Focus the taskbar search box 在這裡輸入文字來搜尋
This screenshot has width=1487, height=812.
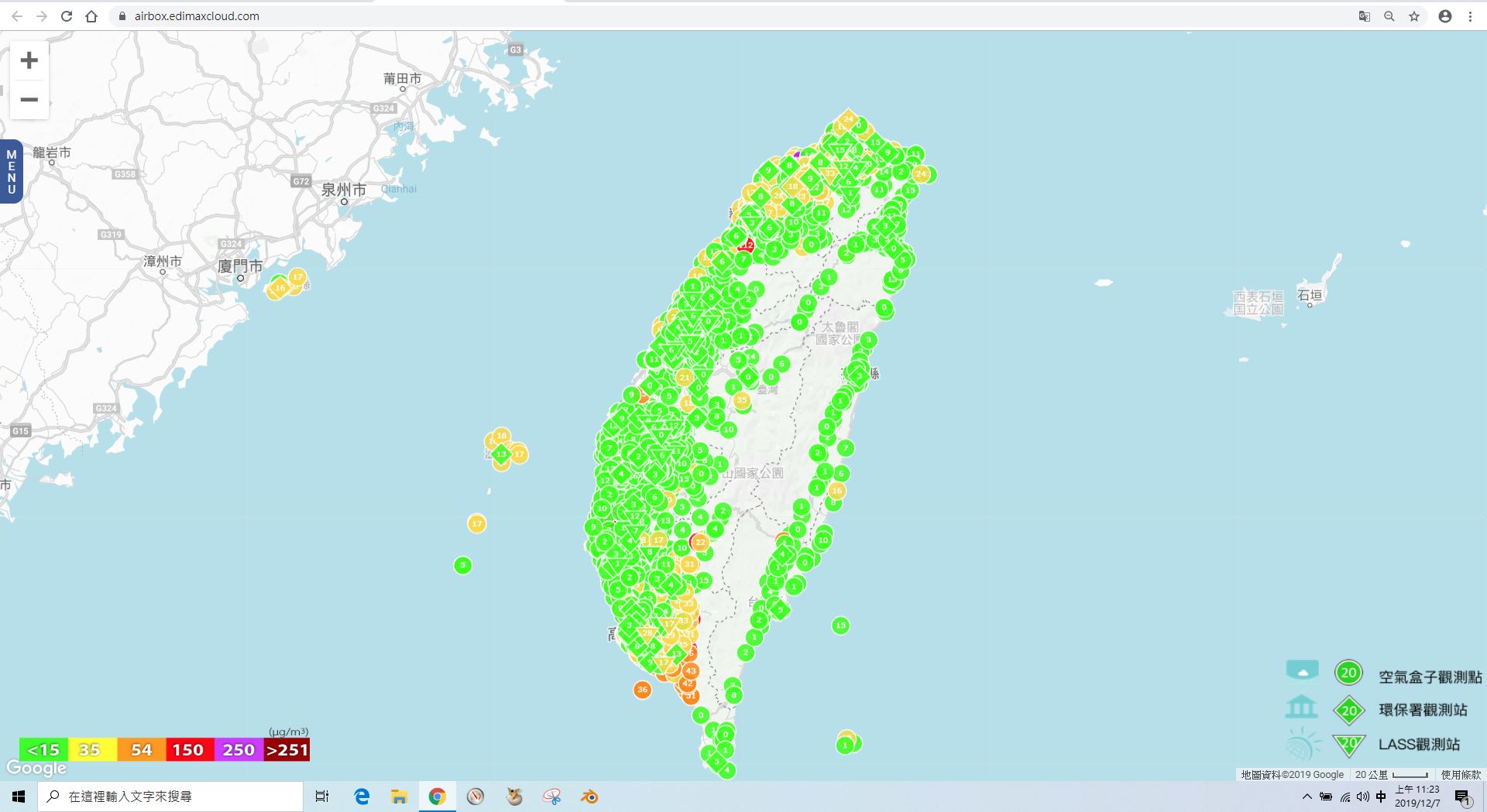tap(170, 797)
